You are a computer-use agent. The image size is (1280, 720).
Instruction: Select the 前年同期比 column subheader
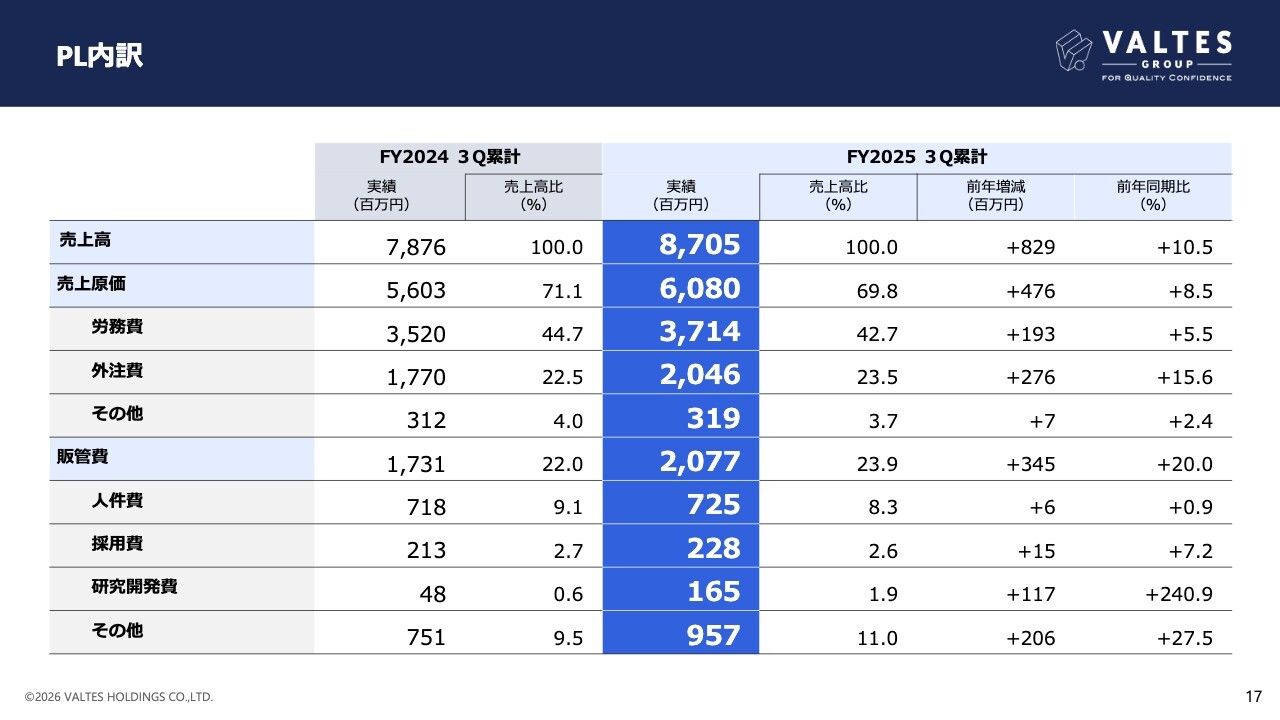[x=1153, y=195]
